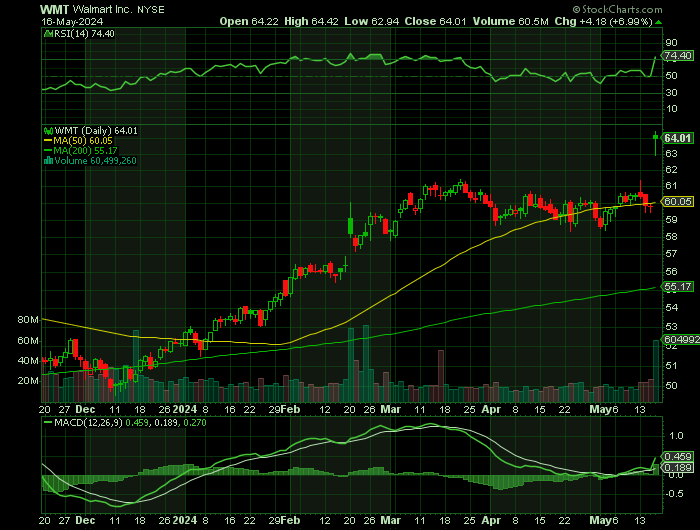
Task: Click the 2024 label on price chart date axis
Action: [185, 409]
